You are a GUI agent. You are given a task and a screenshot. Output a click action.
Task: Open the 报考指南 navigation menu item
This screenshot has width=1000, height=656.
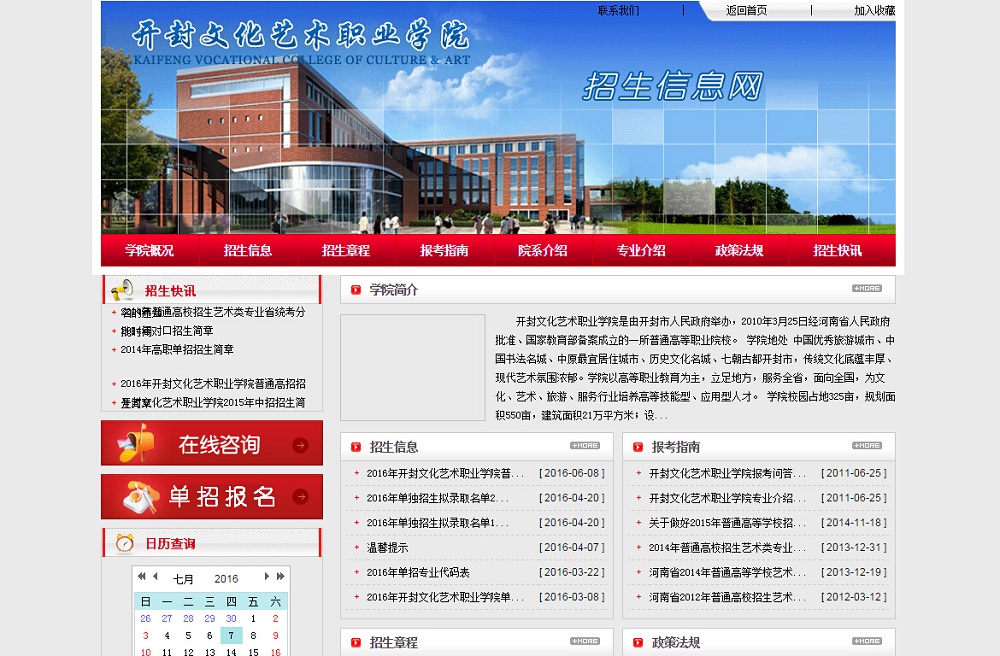pyautogui.click(x=444, y=251)
